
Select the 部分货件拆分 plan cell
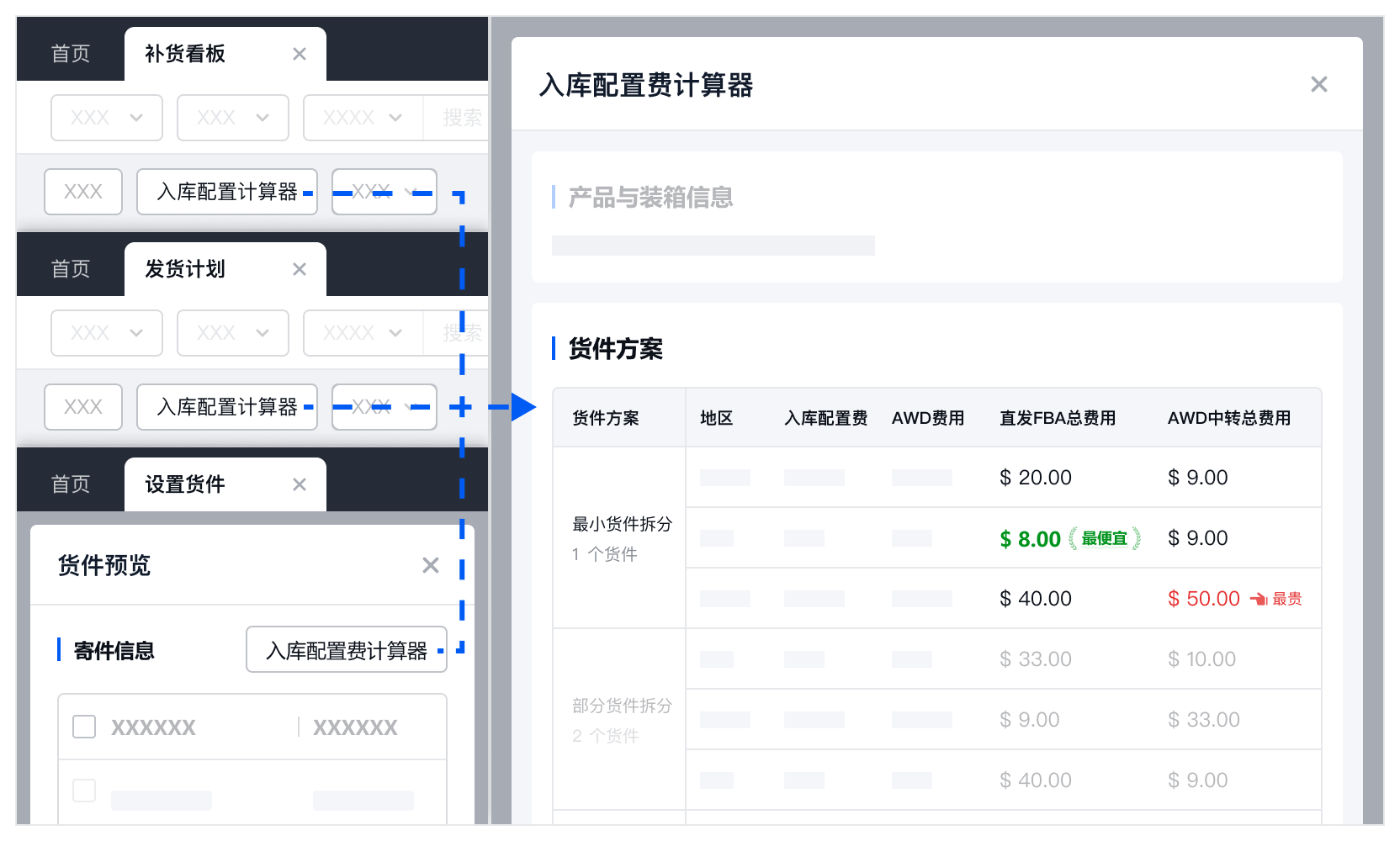pyautogui.click(x=619, y=720)
